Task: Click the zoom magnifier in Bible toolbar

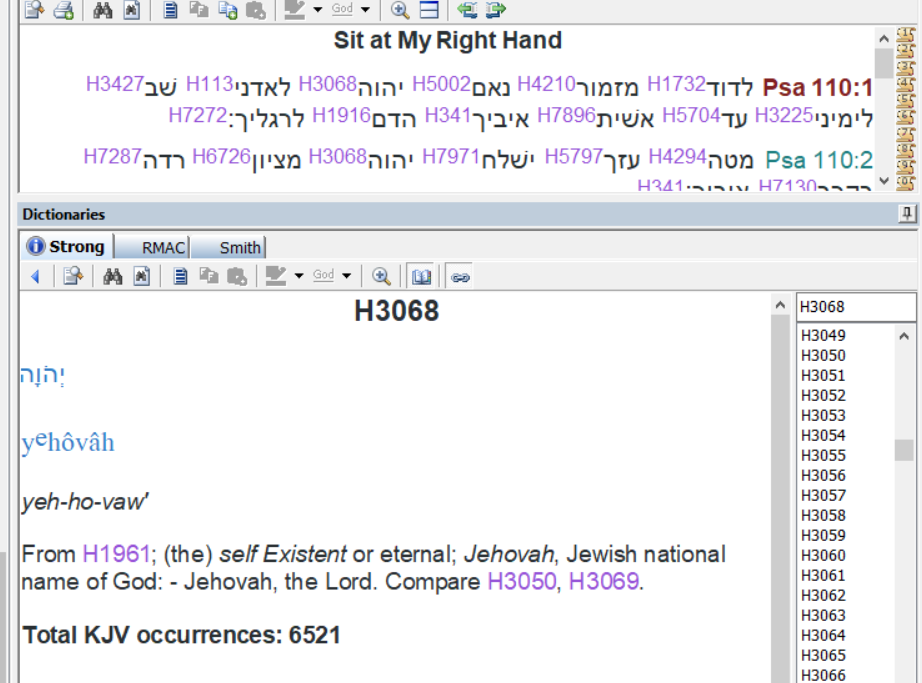Action: coord(400,10)
